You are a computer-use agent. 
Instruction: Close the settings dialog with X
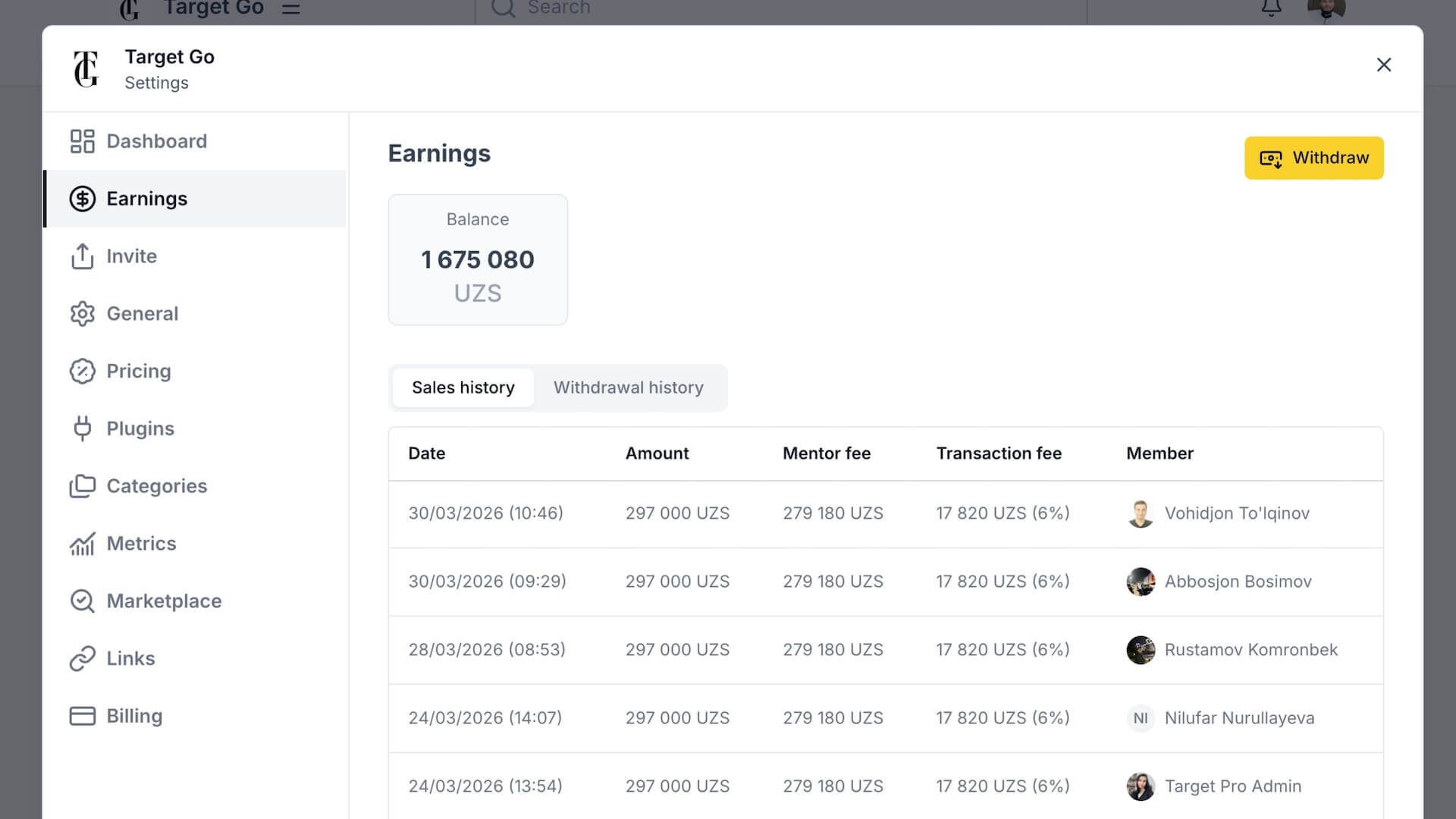[1384, 65]
